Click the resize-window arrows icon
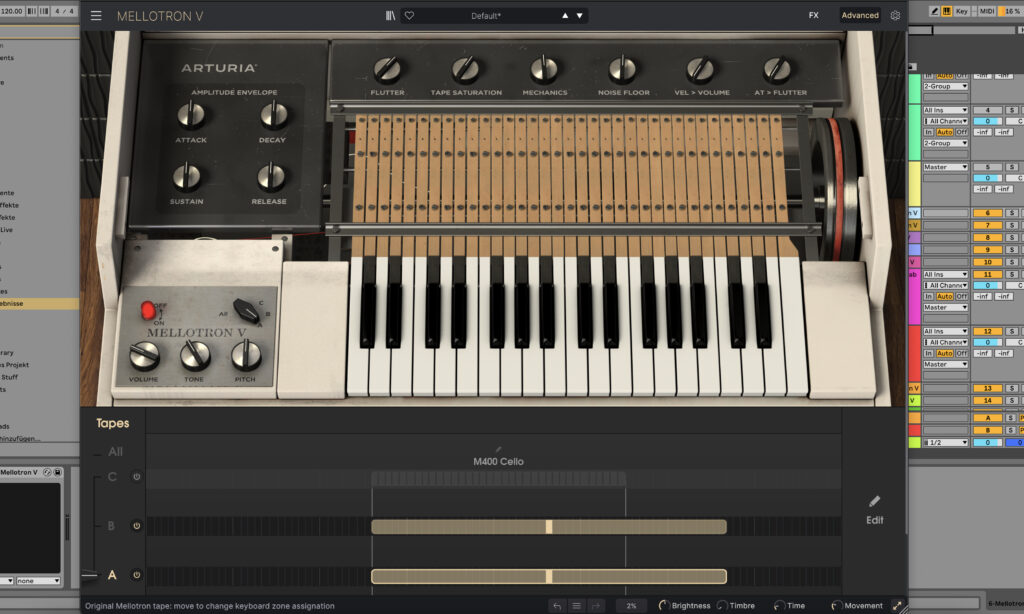This screenshot has height=614, width=1024. [x=897, y=606]
